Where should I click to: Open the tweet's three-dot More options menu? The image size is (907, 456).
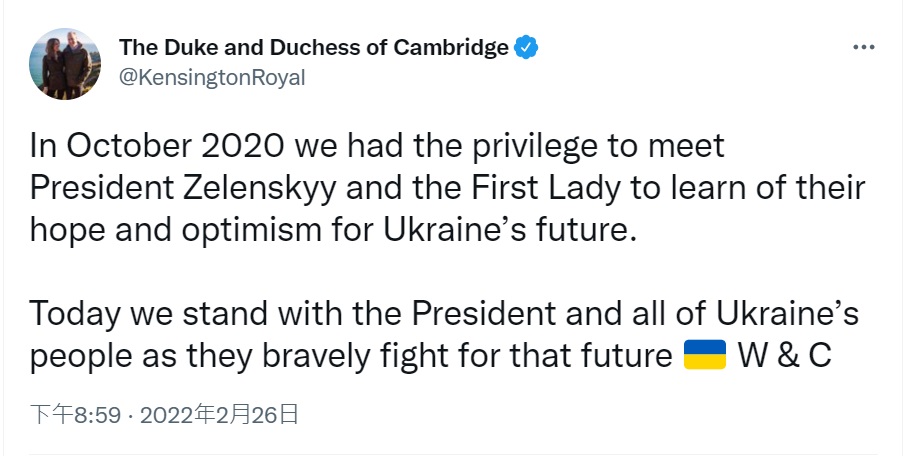click(x=863, y=47)
